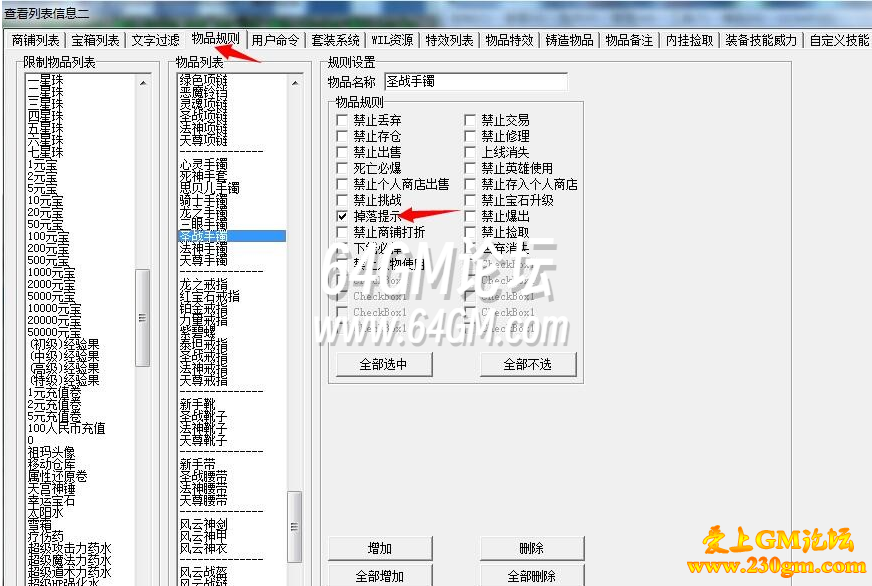Image resolution: width=872 pixels, height=586 pixels.
Task: Enable 死亡必爆 rule
Action: click(342, 168)
